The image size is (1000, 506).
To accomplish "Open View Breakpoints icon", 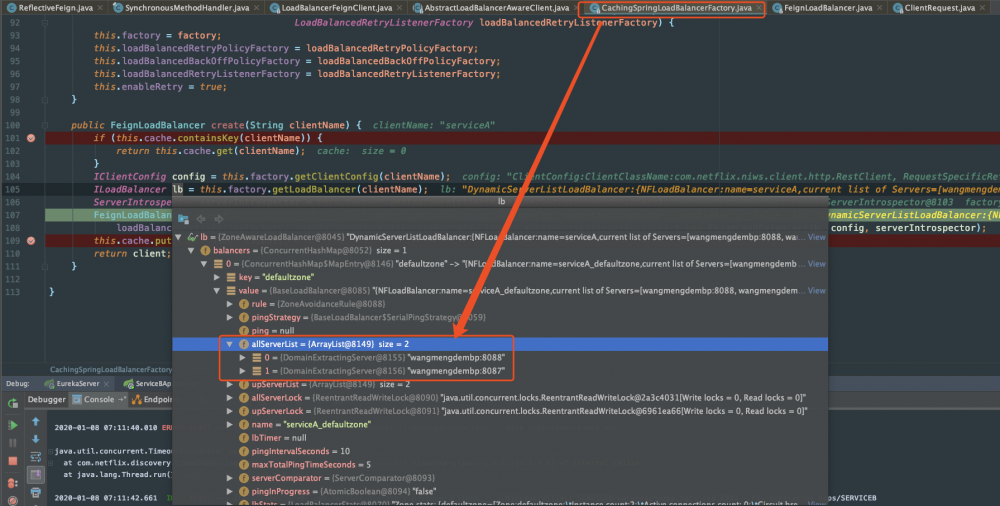I will 12,483.
